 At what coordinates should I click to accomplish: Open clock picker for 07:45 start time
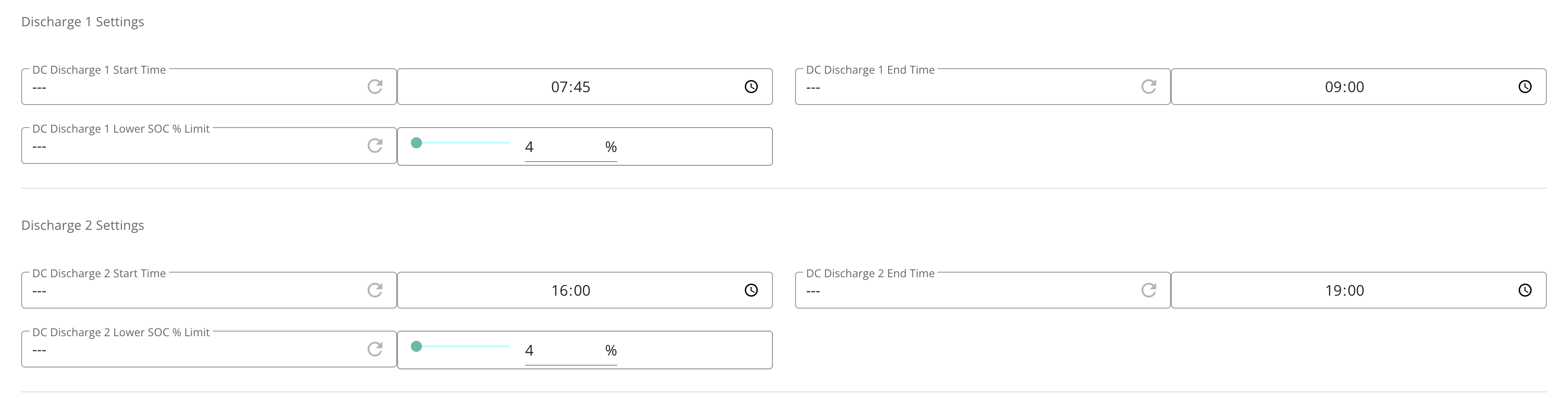[751, 87]
